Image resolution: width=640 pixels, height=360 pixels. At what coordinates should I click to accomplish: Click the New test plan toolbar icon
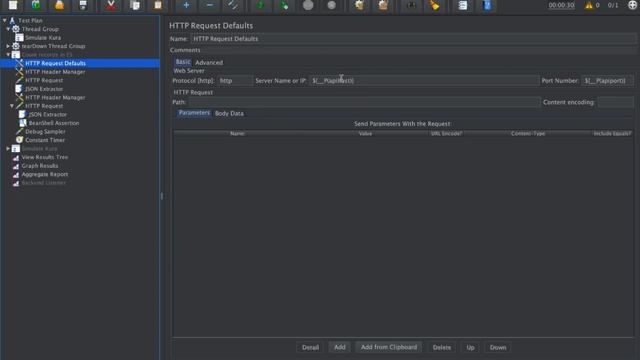[x=13, y=5]
